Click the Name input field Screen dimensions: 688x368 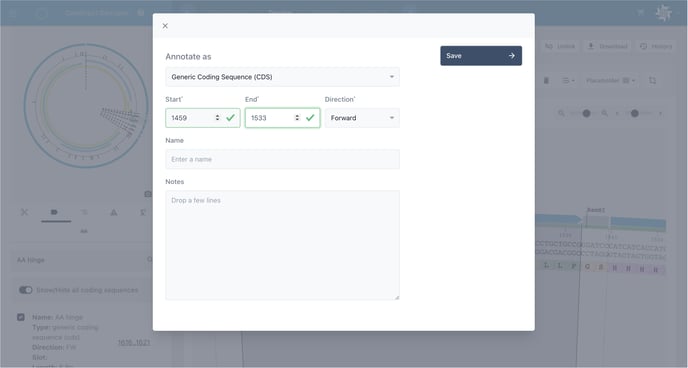[282, 159]
